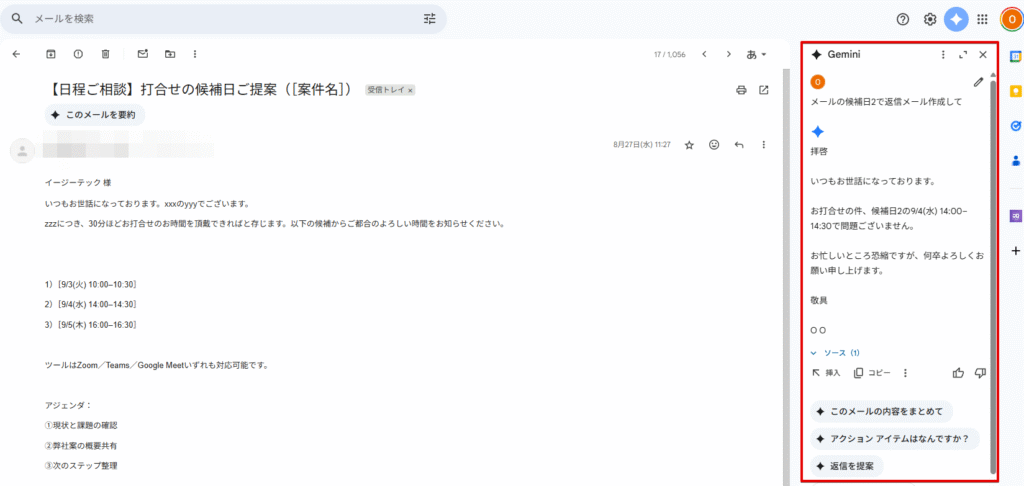The image size is (1024, 486).
Task: Open more actions menu in email toolbar
Action: [x=194, y=54]
